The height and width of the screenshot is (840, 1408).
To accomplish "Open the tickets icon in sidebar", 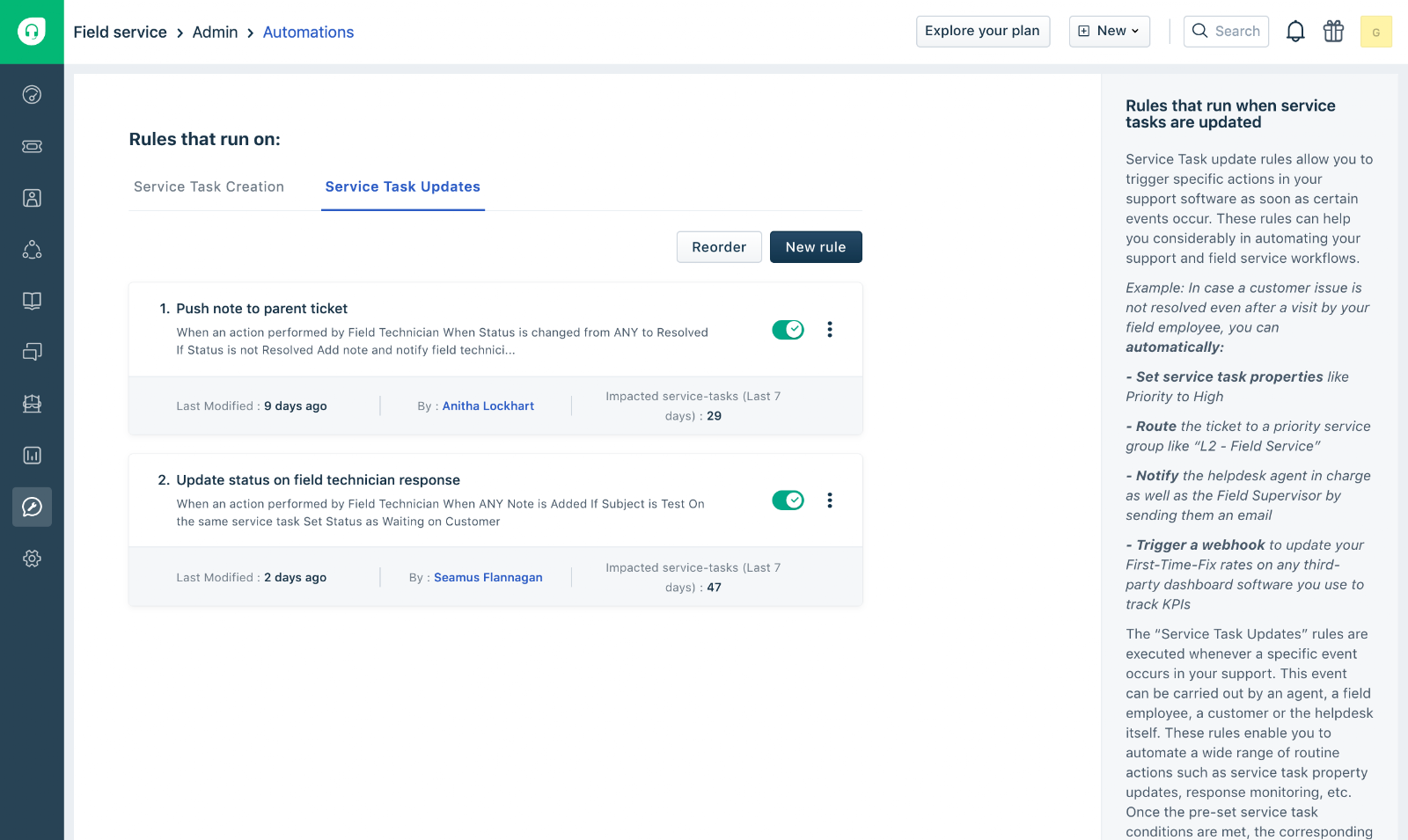I will 32,146.
